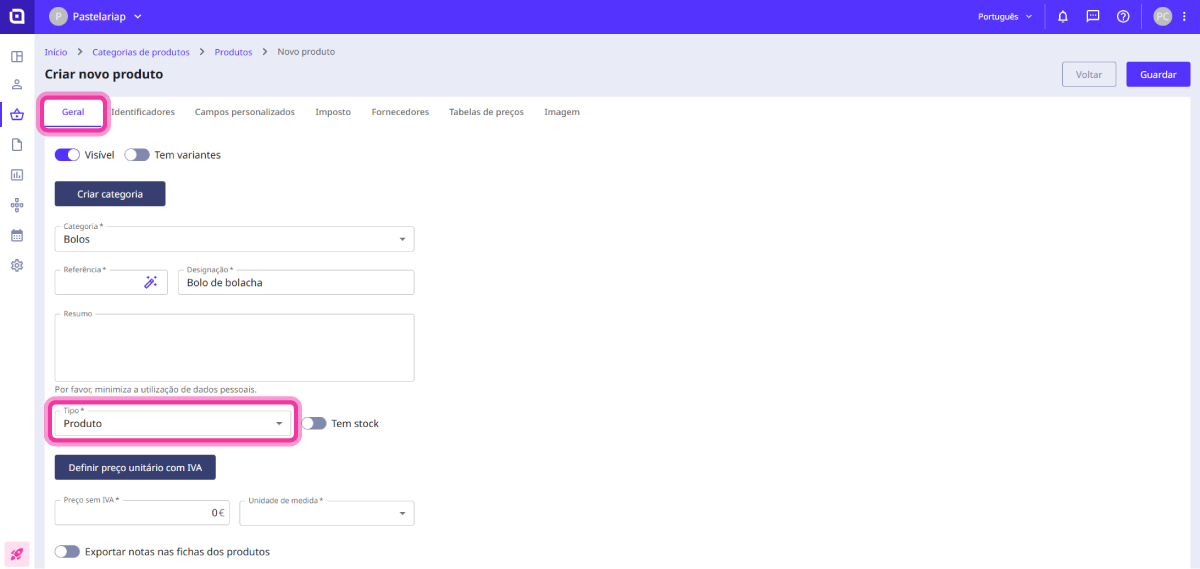Toggle the Visível switch off

pos(67,155)
